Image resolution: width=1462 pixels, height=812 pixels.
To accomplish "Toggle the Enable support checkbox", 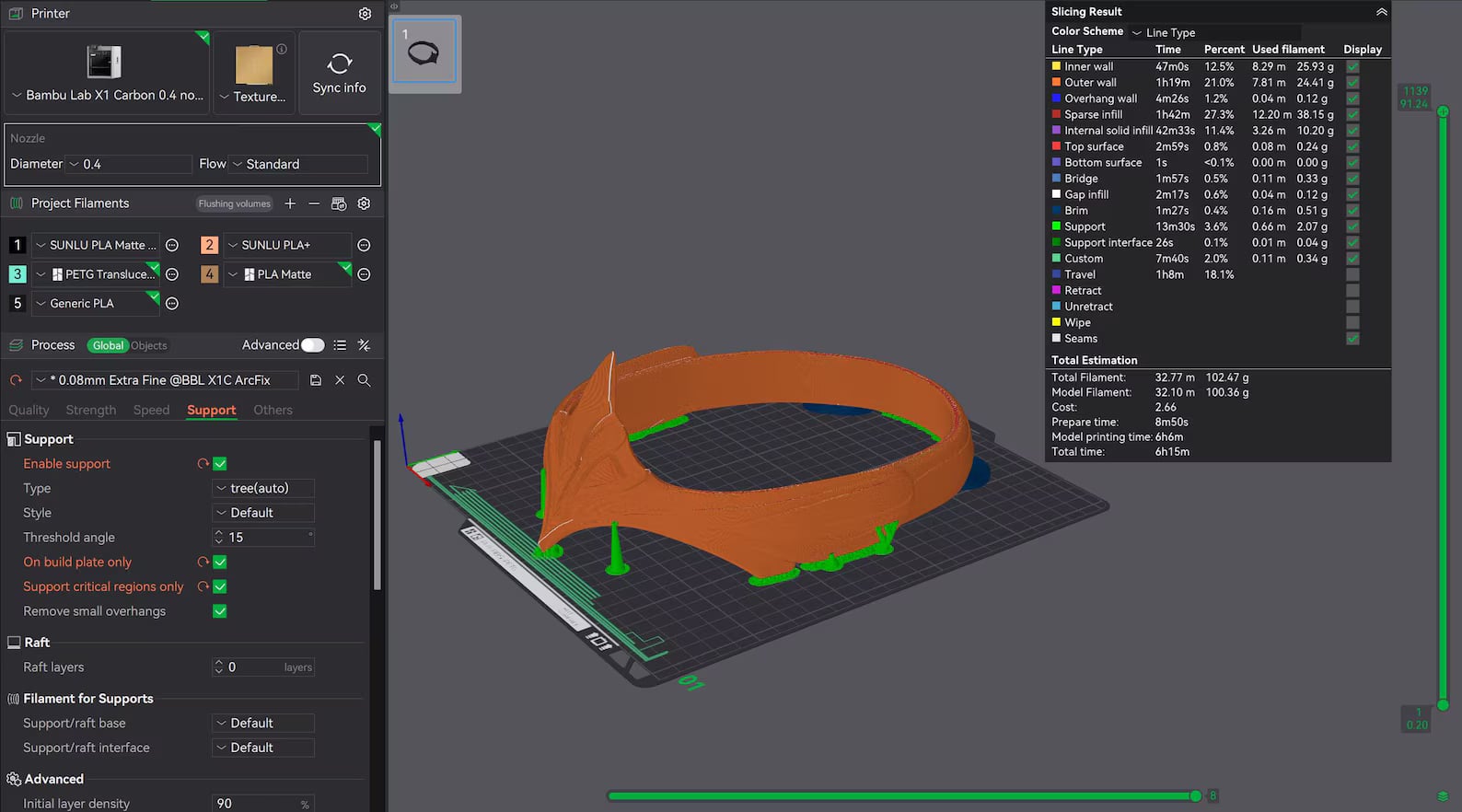I will coord(220,464).
